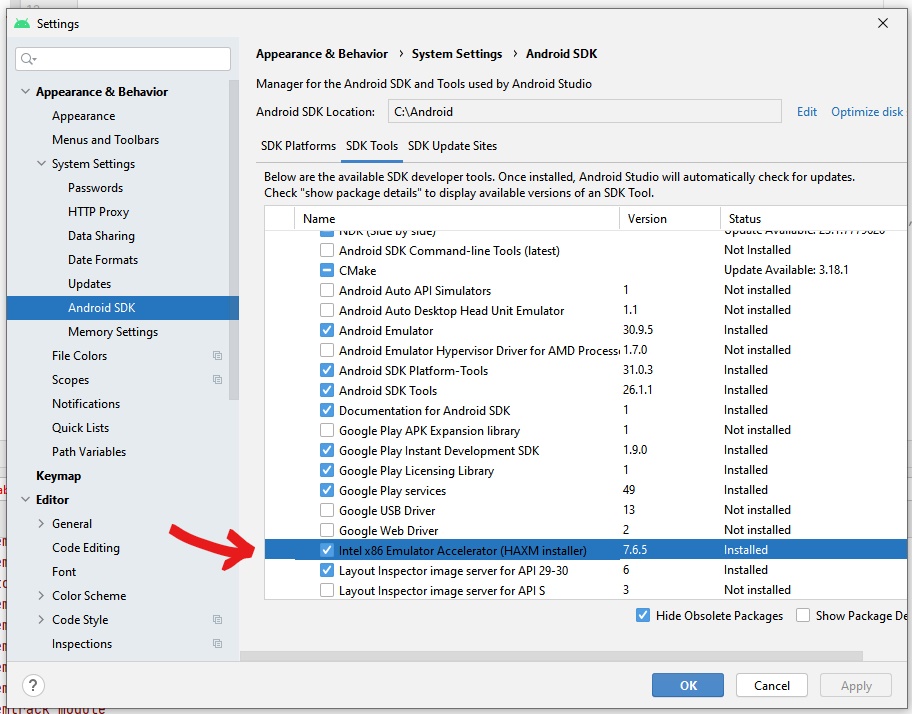Viewport: 912px width, 714px height.
Task: Select HTTP Proxy settings
Action: click(98, 212)
